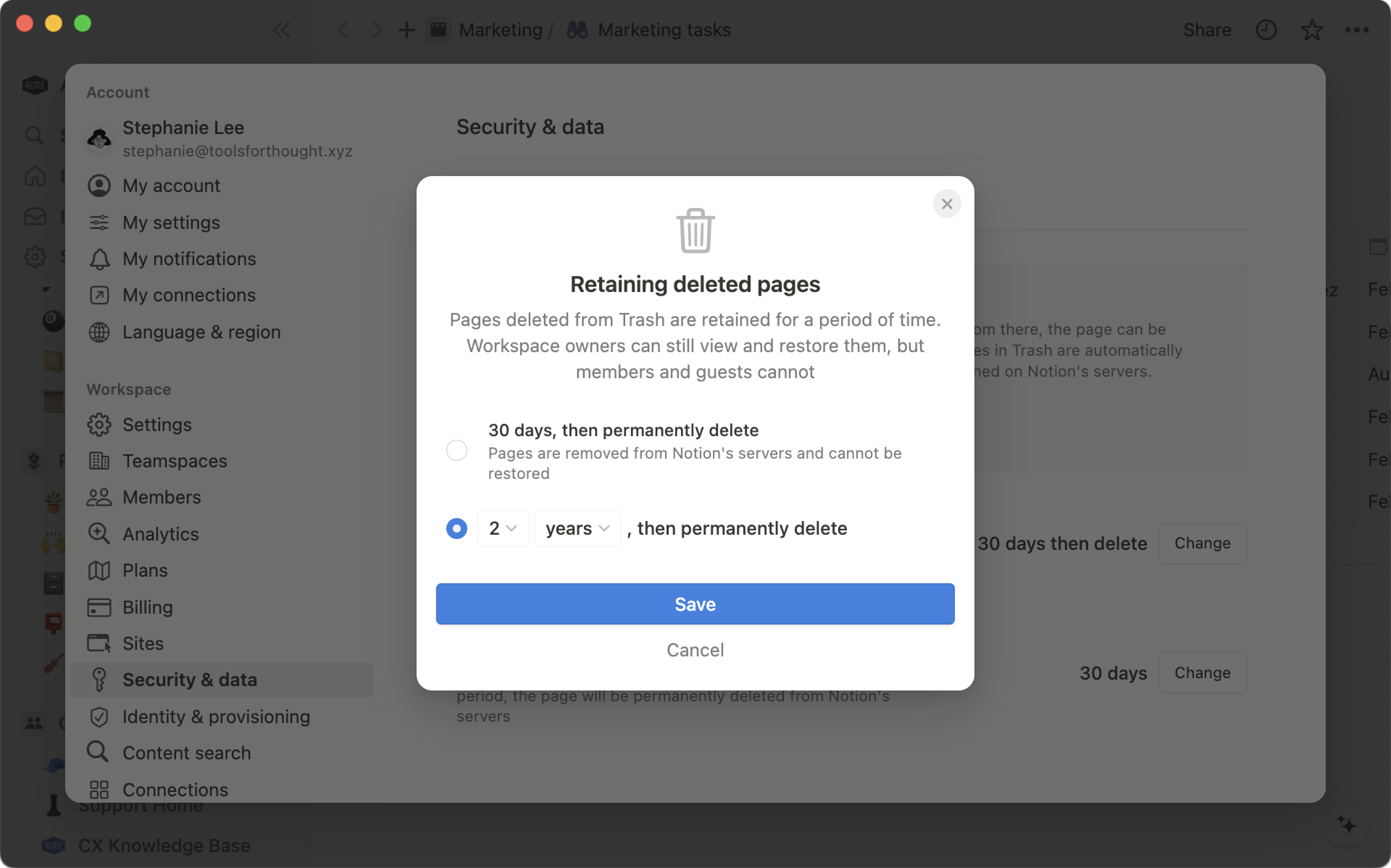
Task: Open Identity & provisioning settings
Action: 216,716
